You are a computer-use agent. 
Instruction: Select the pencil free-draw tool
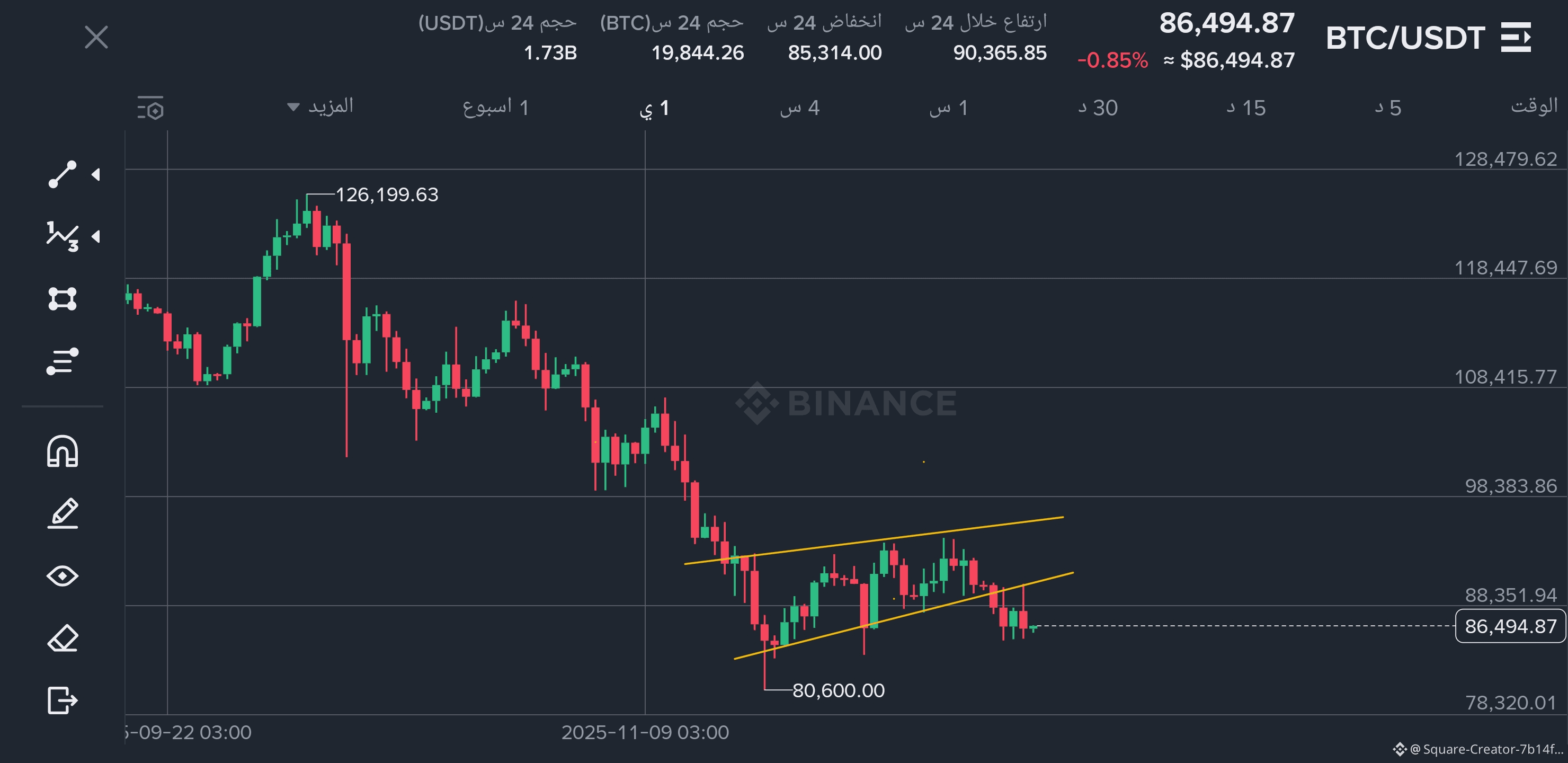click(62, 513)
